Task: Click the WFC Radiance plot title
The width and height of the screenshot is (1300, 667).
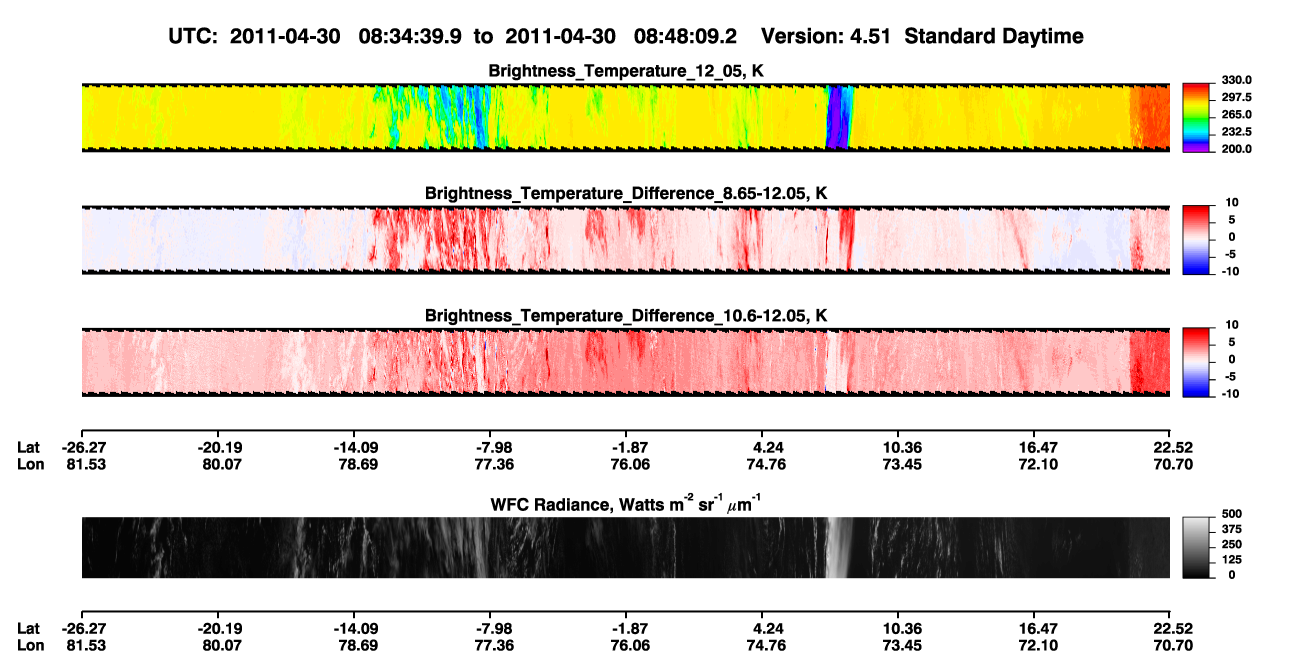Action: [x=626, y=503]
